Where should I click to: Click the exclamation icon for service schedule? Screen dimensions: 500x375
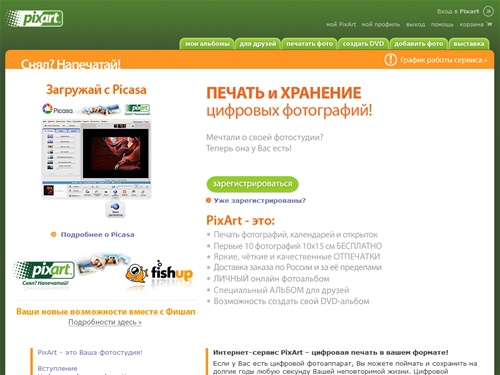(390, 60)
